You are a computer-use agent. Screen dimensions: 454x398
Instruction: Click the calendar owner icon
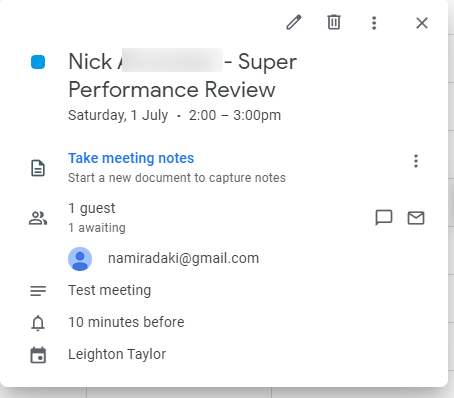[38, 355]
